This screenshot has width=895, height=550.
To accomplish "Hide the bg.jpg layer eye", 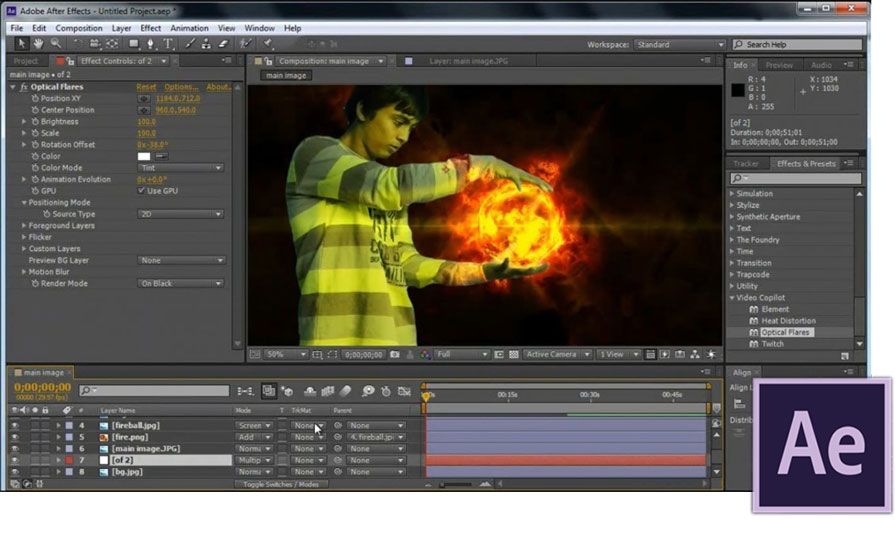I will point(14,472).
